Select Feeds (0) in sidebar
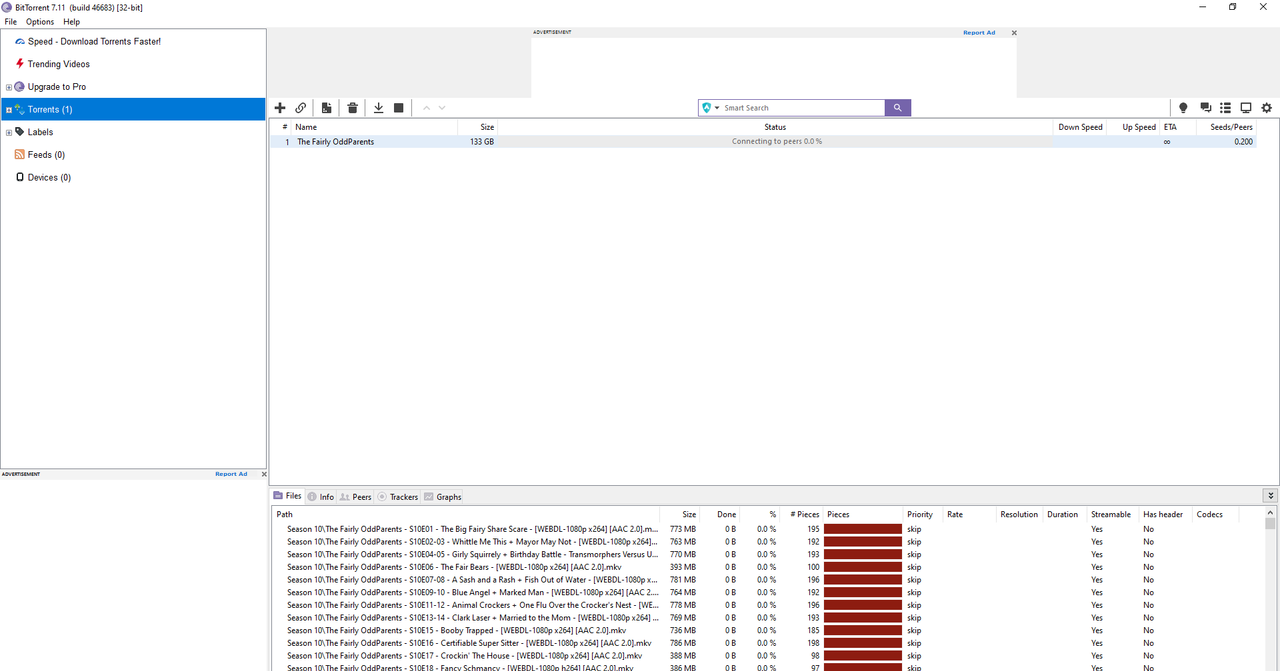The height and width of the screenshot is (671, 1280). click(46, 155)
